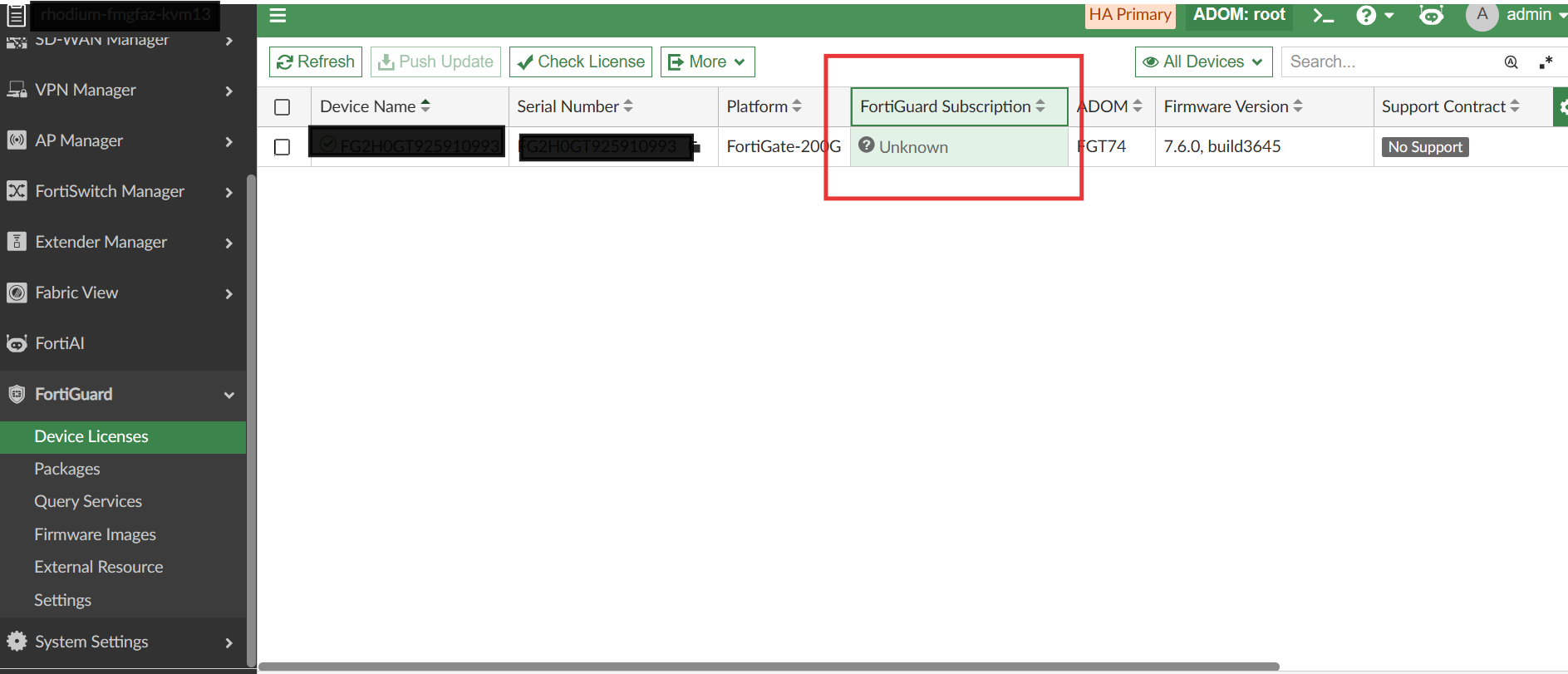The image size is (1568, 674).
Task: Open the FortiAI assistant icon in header
Action: click(x=1431, y=16)
